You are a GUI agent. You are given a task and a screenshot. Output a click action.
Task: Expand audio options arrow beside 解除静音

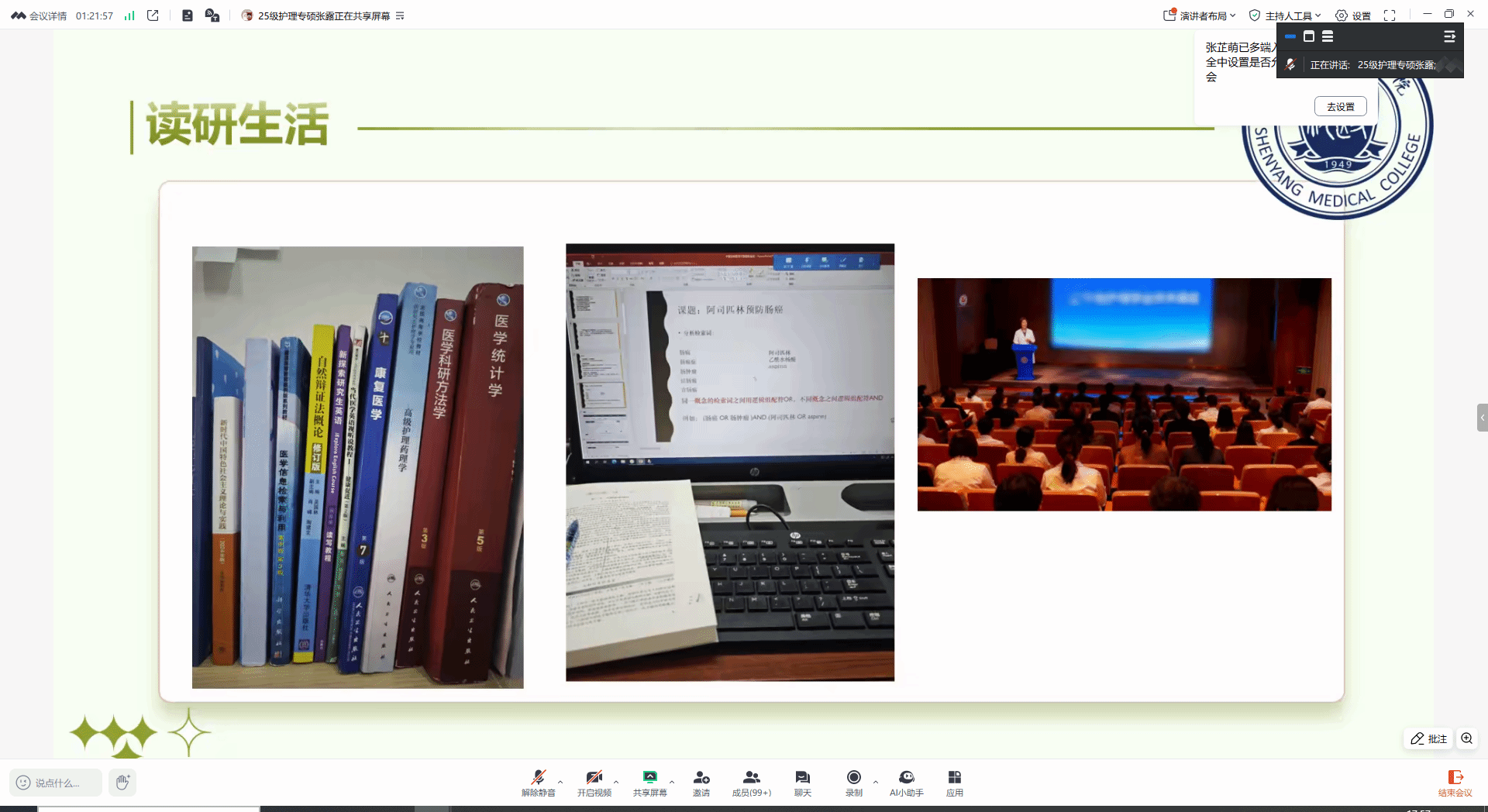click(560, 782)
